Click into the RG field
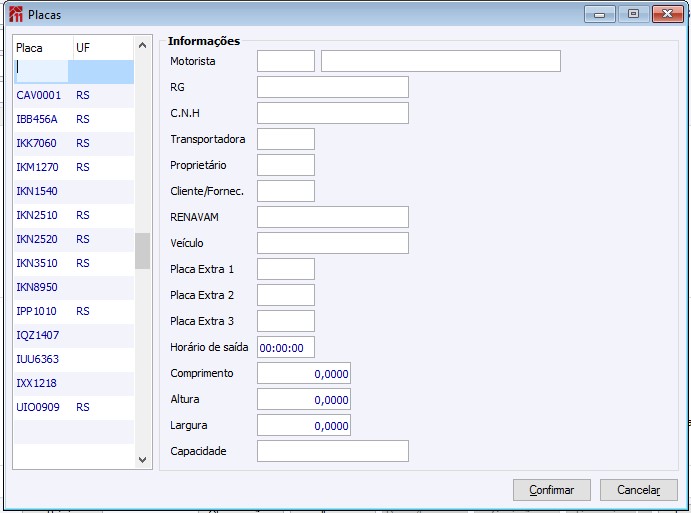The height and width of the screenshot is (513, 691). point(333,87)
